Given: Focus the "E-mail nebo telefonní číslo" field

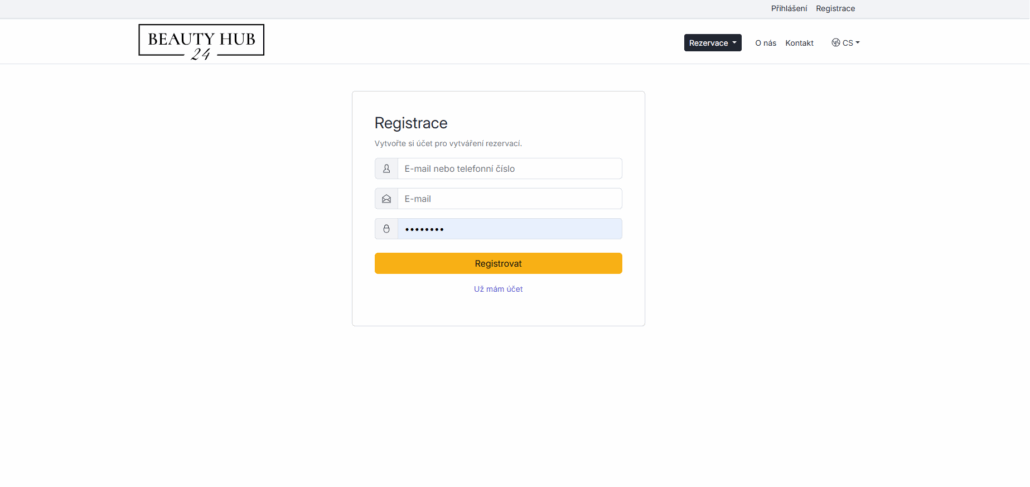Looking at the screenshot, I should point(509,169).
